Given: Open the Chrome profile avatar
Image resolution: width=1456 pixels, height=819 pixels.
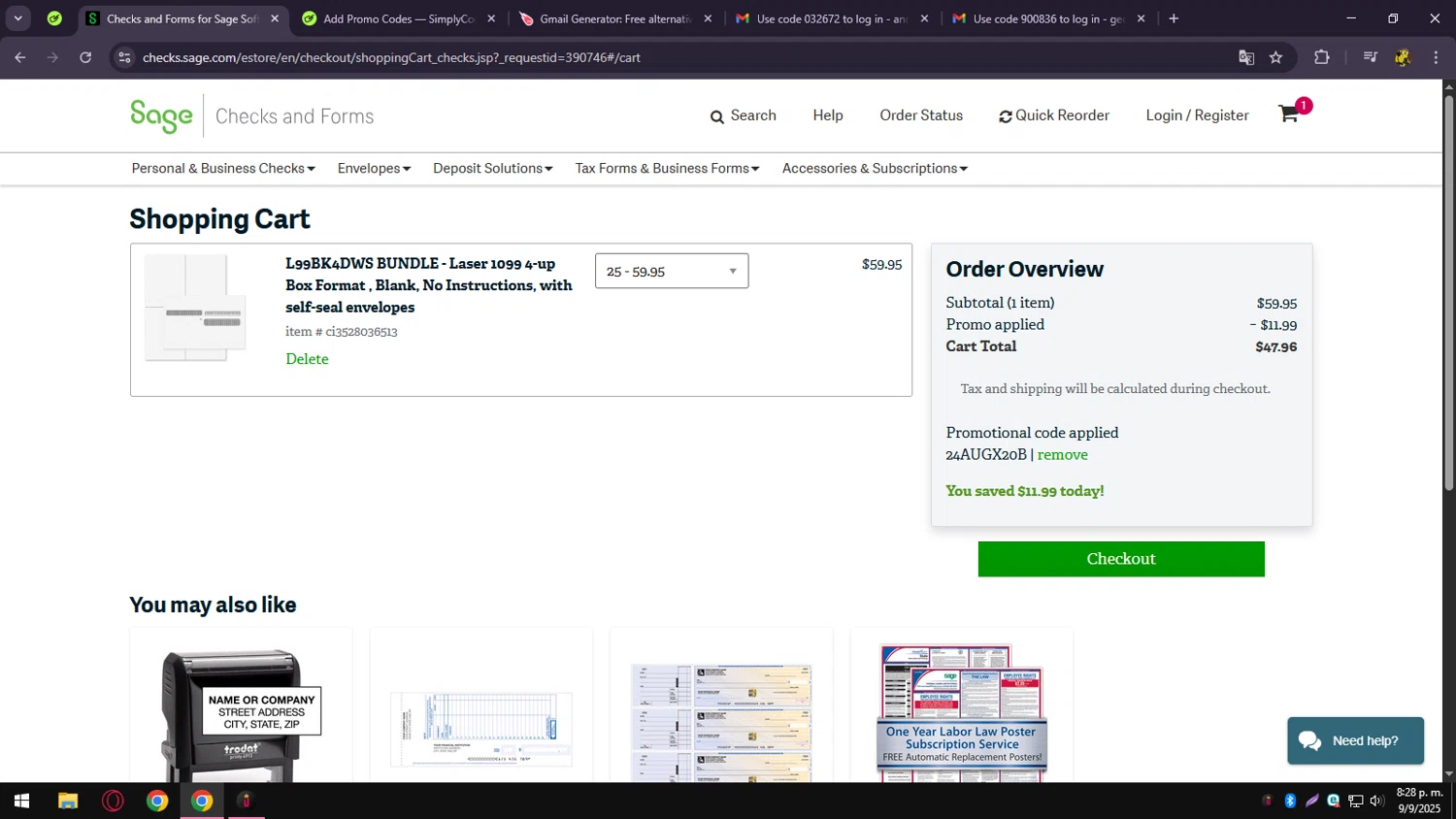Looking at the screenshot, I should coord(1403,57).
